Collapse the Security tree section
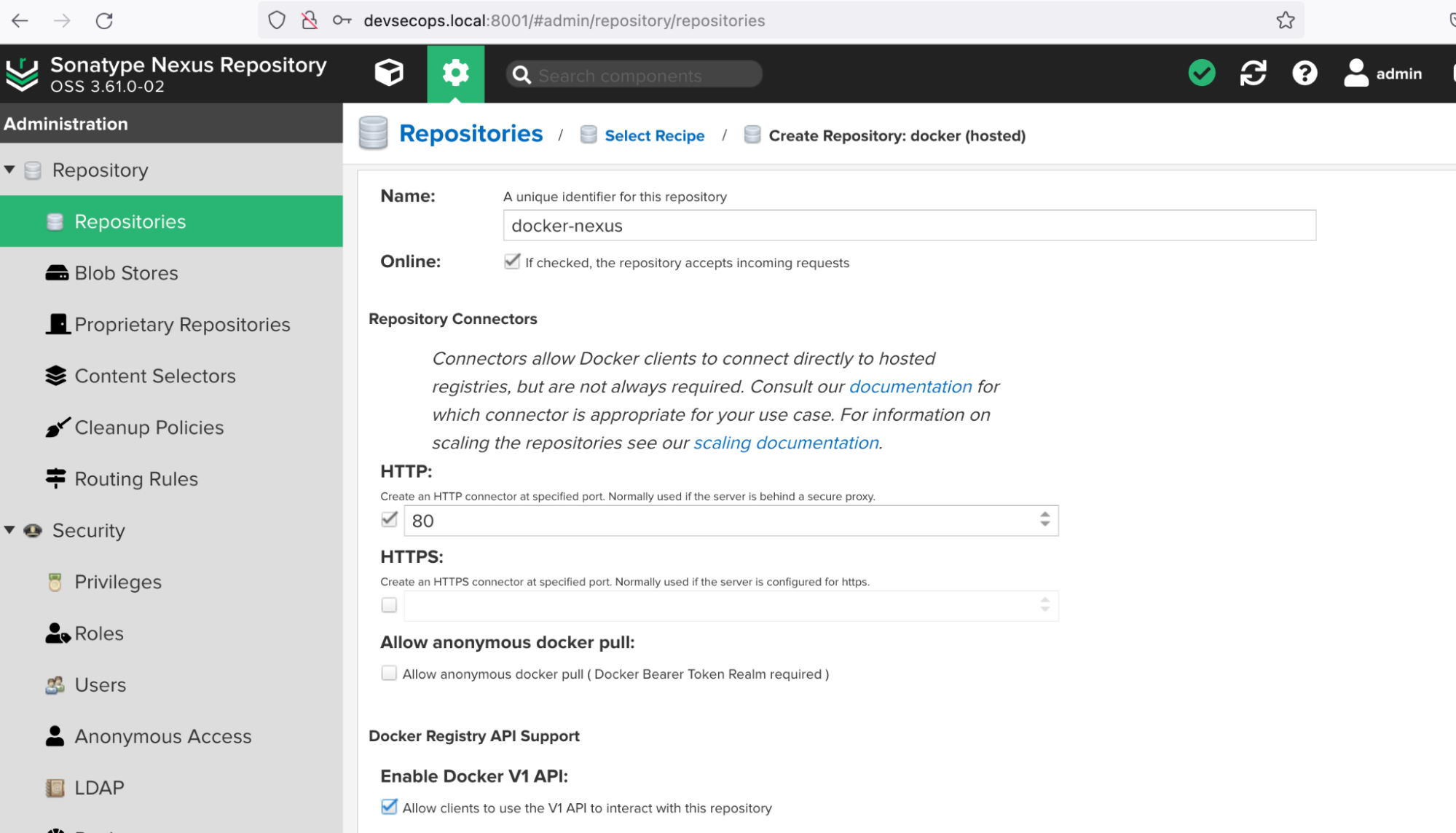Screen dimensions: 1456x833 pos(9,530)
